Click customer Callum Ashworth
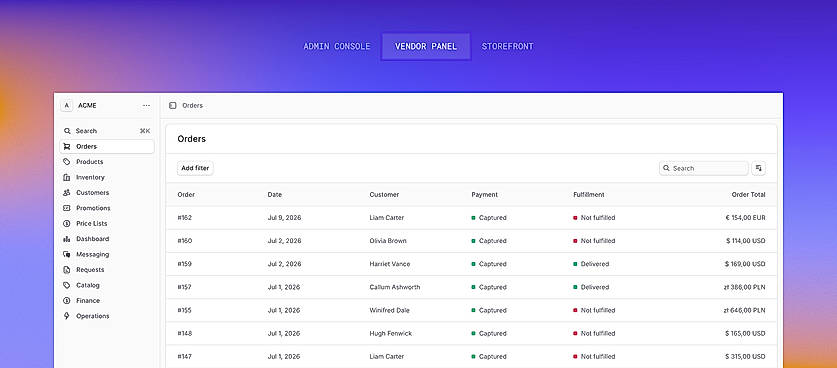 pyautogui.click(x=395, y=287)
